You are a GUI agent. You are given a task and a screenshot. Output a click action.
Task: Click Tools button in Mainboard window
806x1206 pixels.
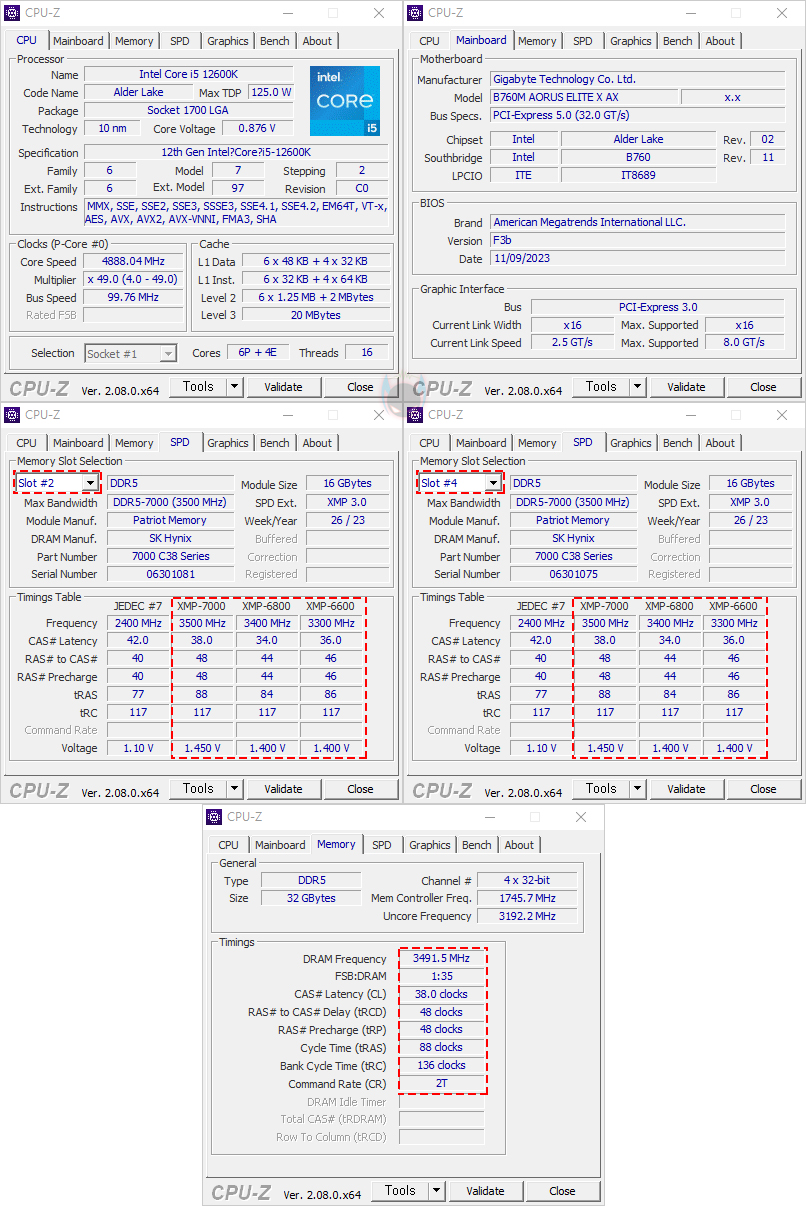tap(601, 387)
